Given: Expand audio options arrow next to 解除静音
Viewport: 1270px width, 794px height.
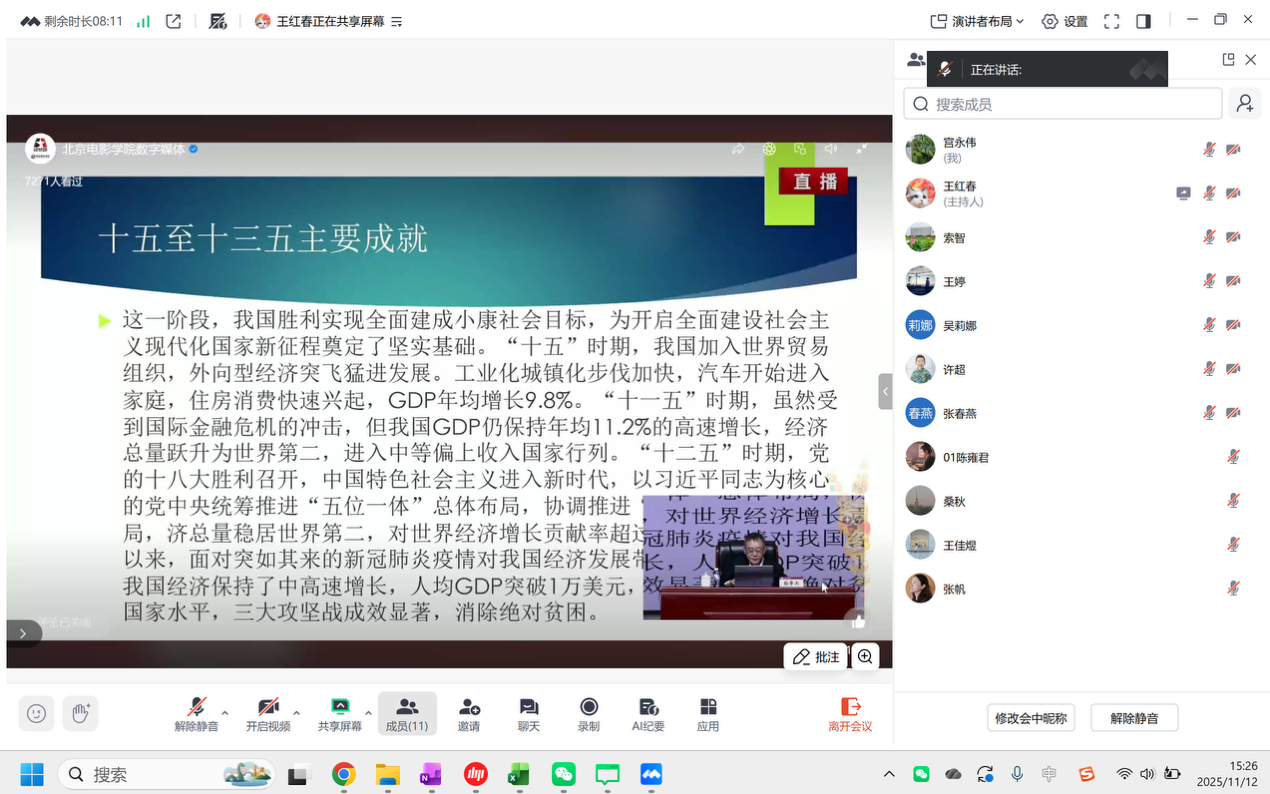Looking at the screenshot, I should (x=225, y=713).
